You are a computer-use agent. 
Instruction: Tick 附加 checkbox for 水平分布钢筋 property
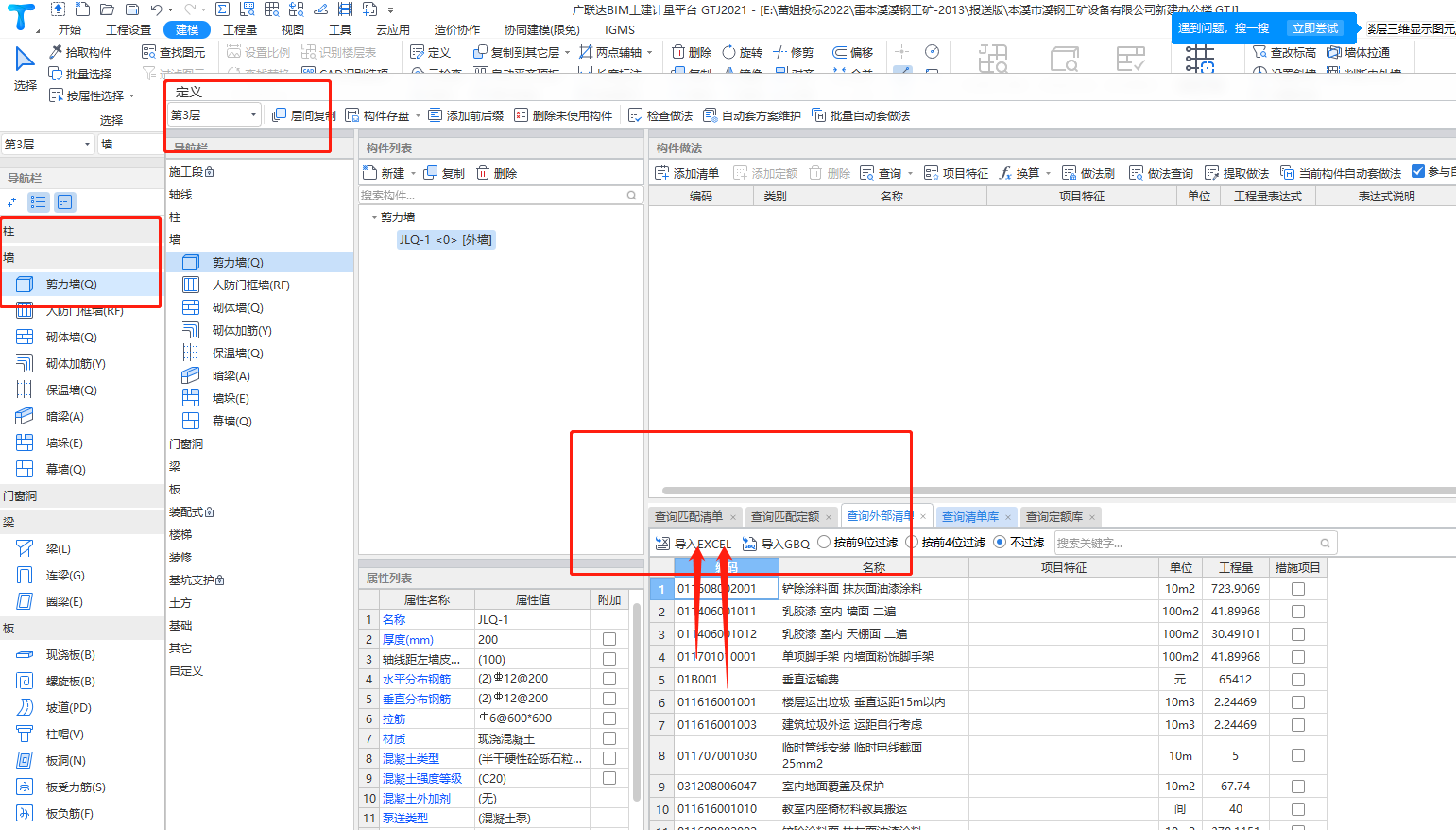click(609, 679)
